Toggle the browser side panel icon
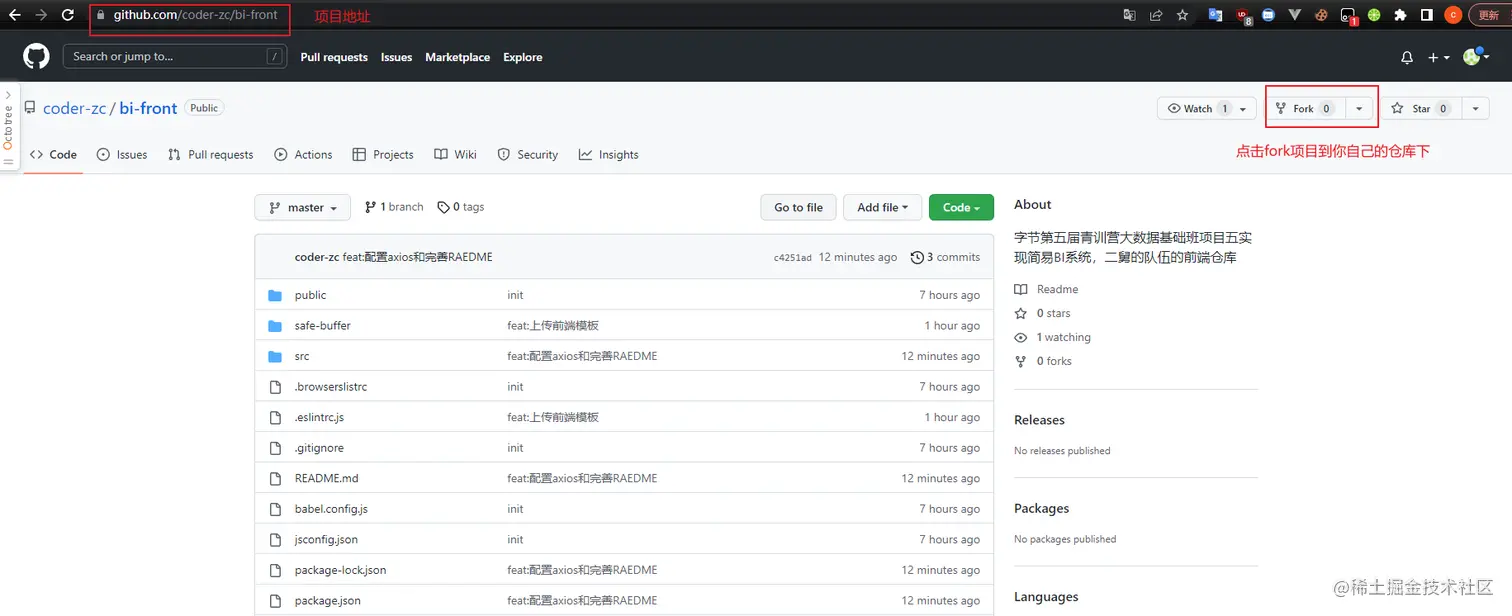Screen dimensions: 1512x616 [x=1427, y=15]
